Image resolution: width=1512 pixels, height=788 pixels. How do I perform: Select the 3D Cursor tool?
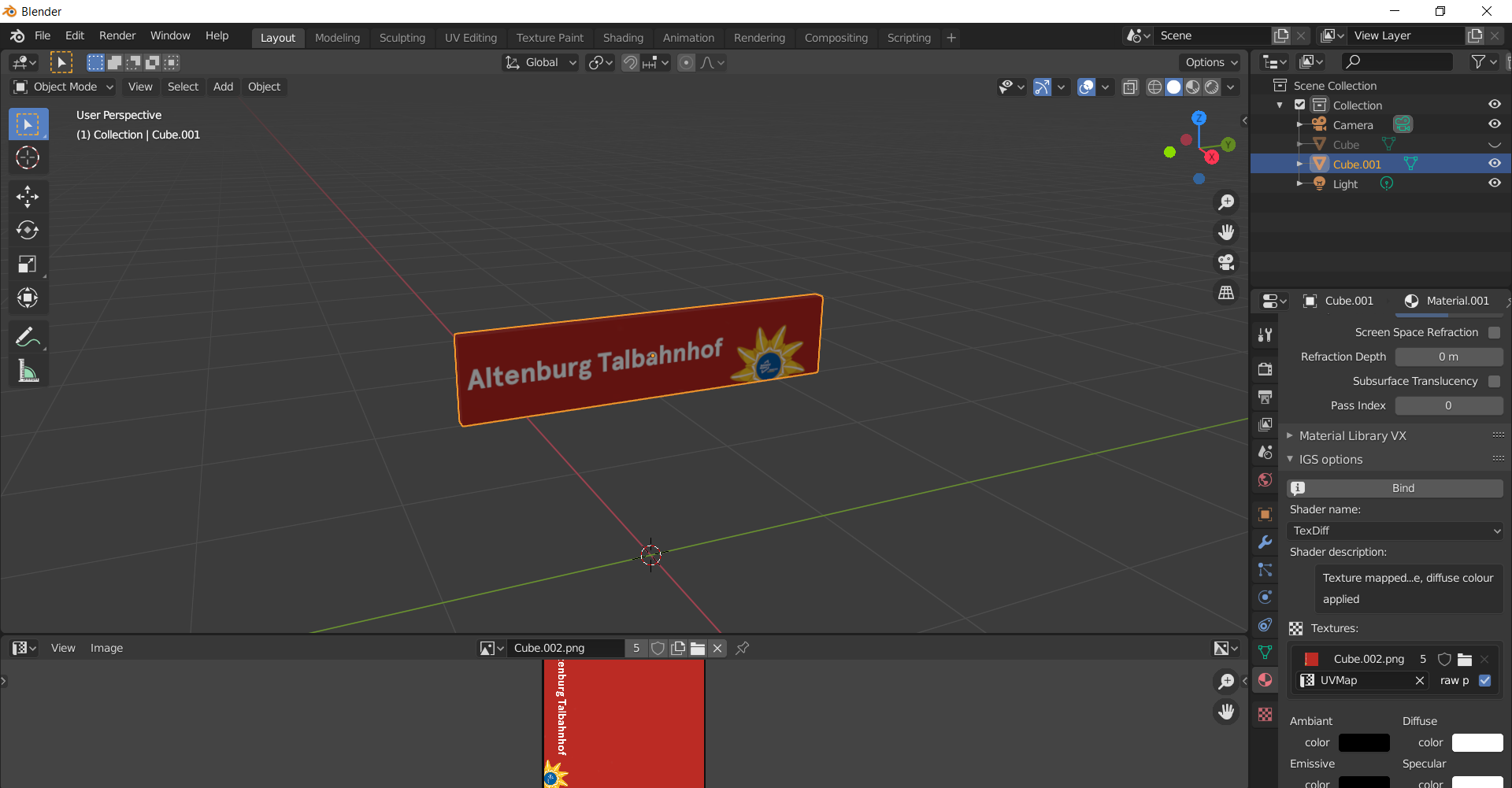[28, 158]
